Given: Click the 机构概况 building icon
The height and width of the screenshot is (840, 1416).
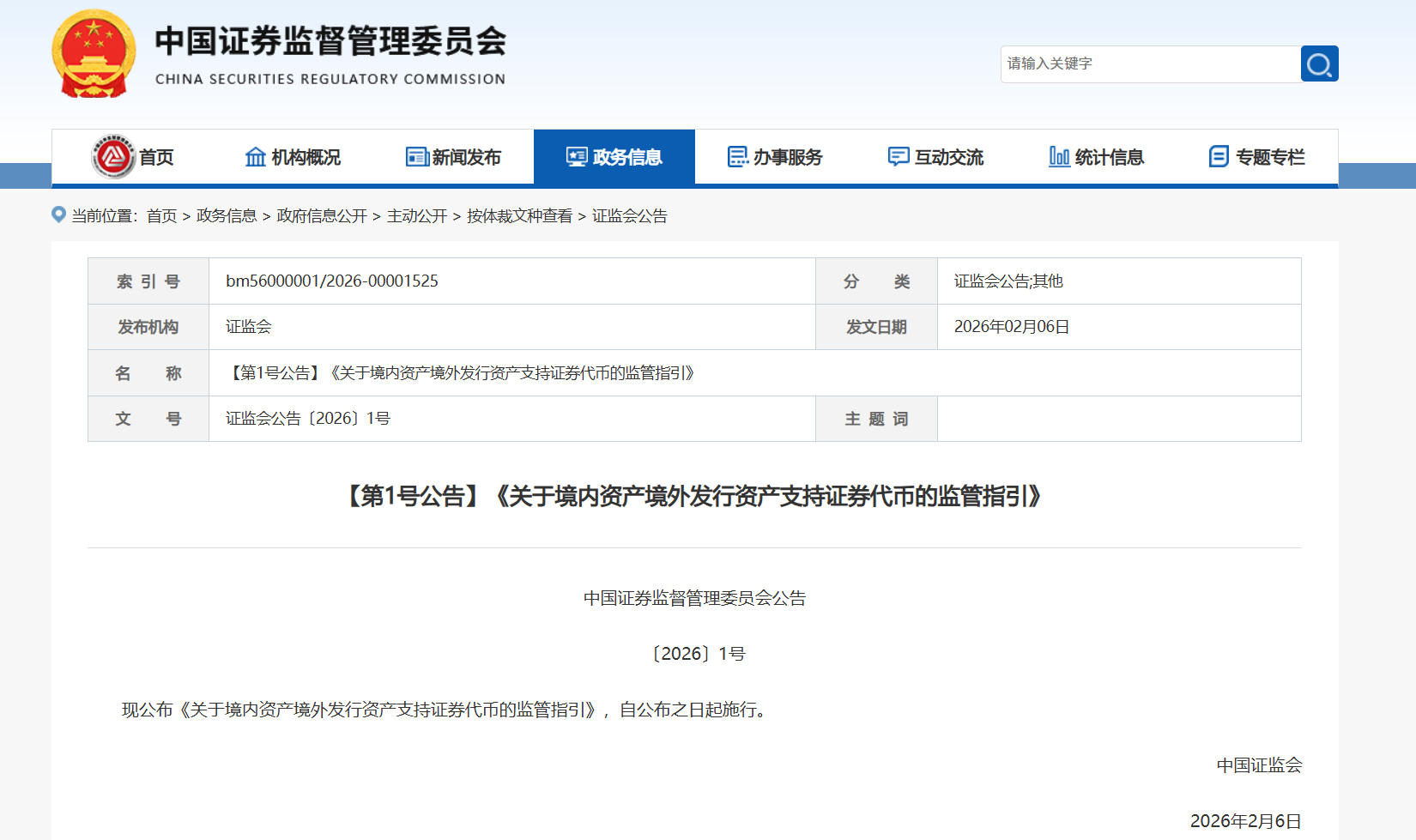Looking at the screenshot, I should click(254, 157).
